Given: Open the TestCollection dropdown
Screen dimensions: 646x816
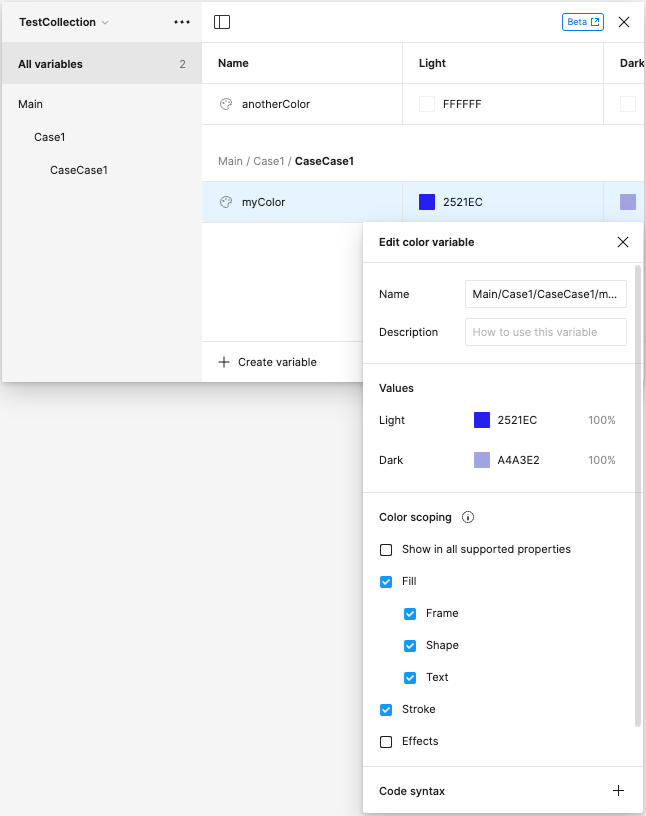Looking at the screenshot, I should pos(64,22).
